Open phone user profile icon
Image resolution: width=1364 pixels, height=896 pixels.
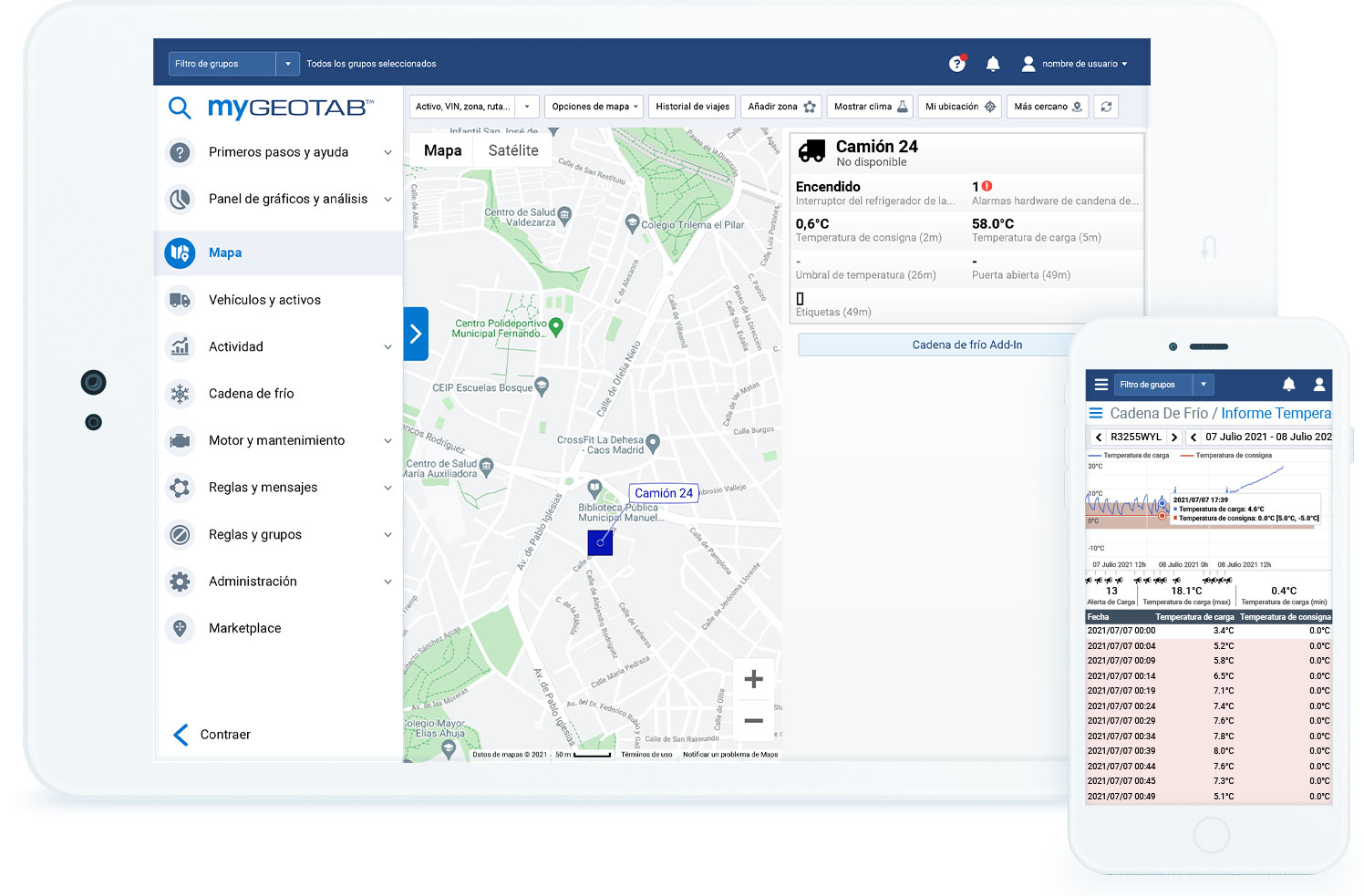click(1318, 385)
